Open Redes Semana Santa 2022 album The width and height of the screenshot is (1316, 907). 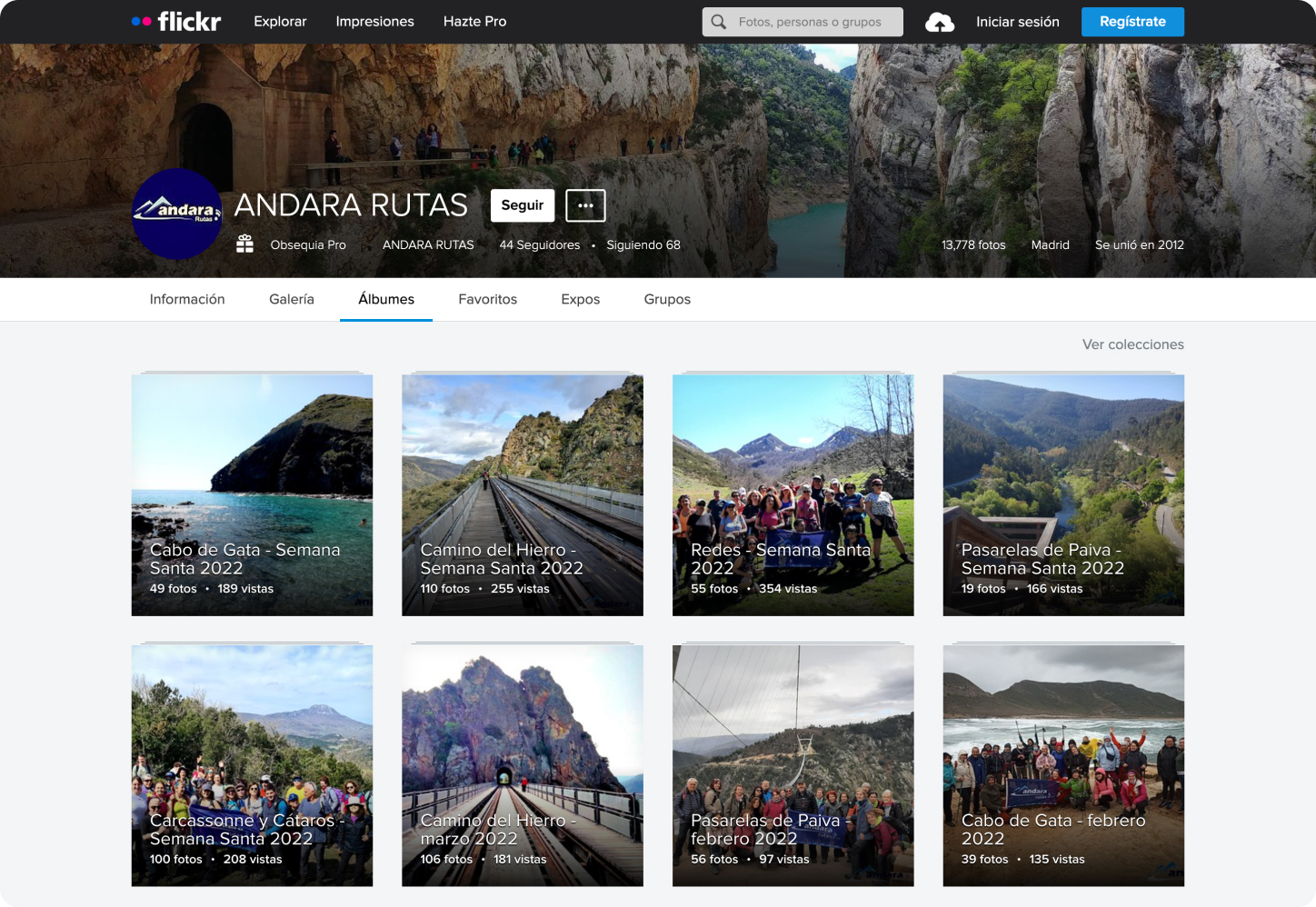click(793, 495)
